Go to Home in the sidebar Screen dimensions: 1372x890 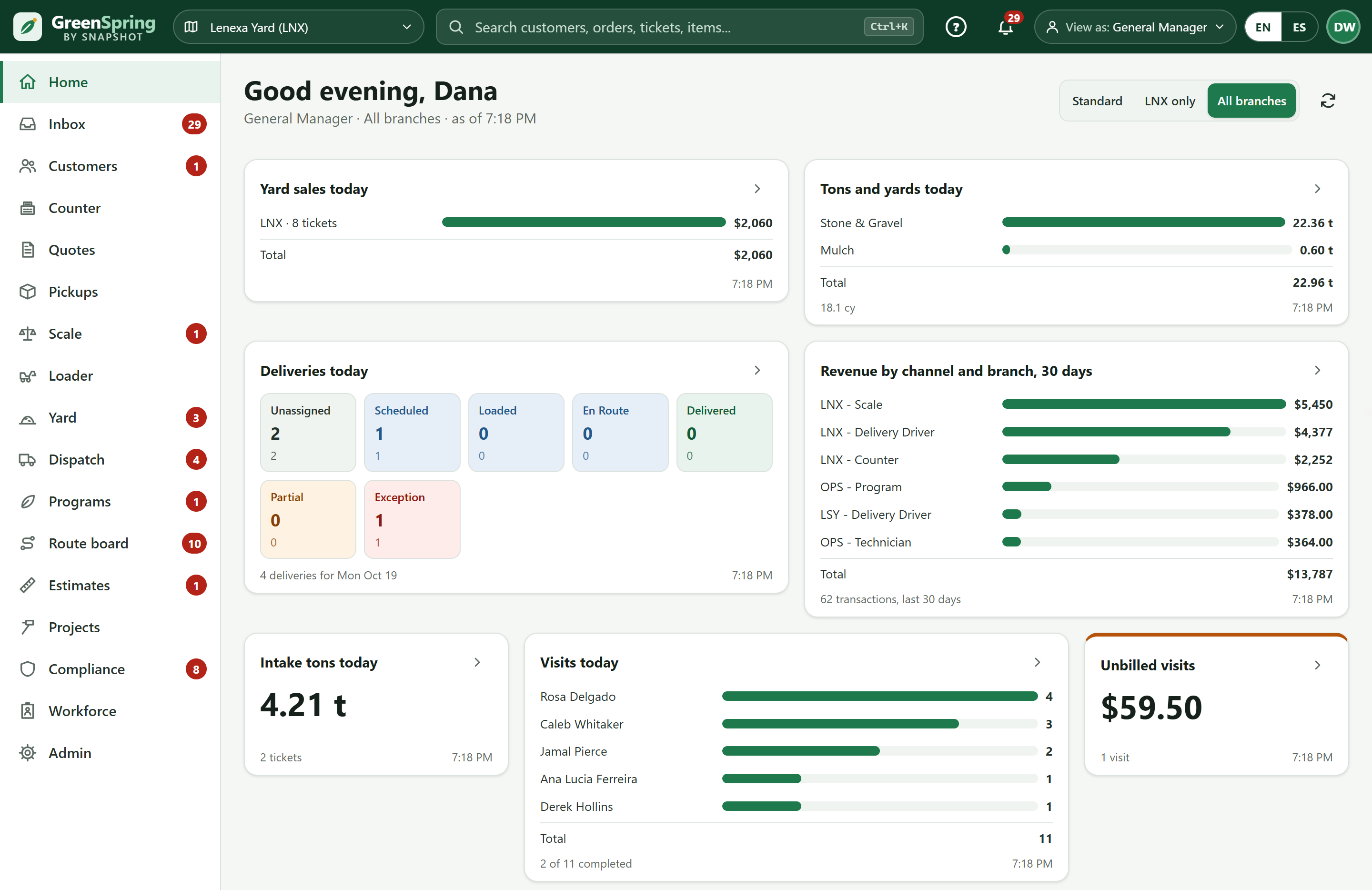click(111, 82)
